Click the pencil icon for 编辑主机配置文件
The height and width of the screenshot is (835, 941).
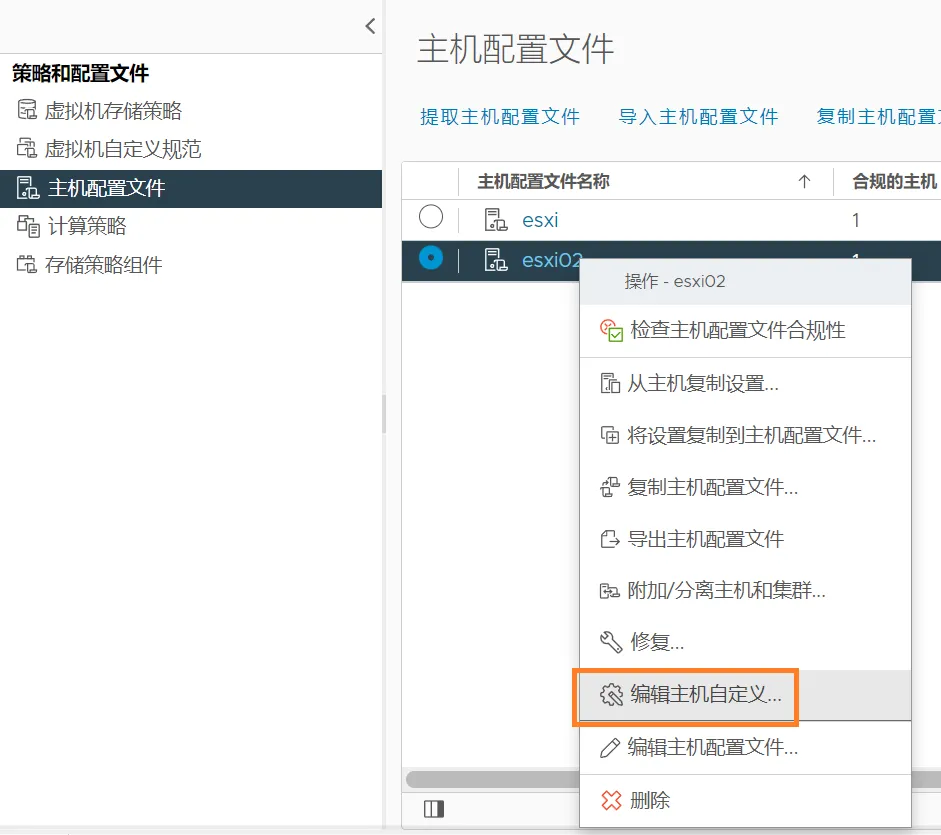pyautogui.click(x=610, y=748)
